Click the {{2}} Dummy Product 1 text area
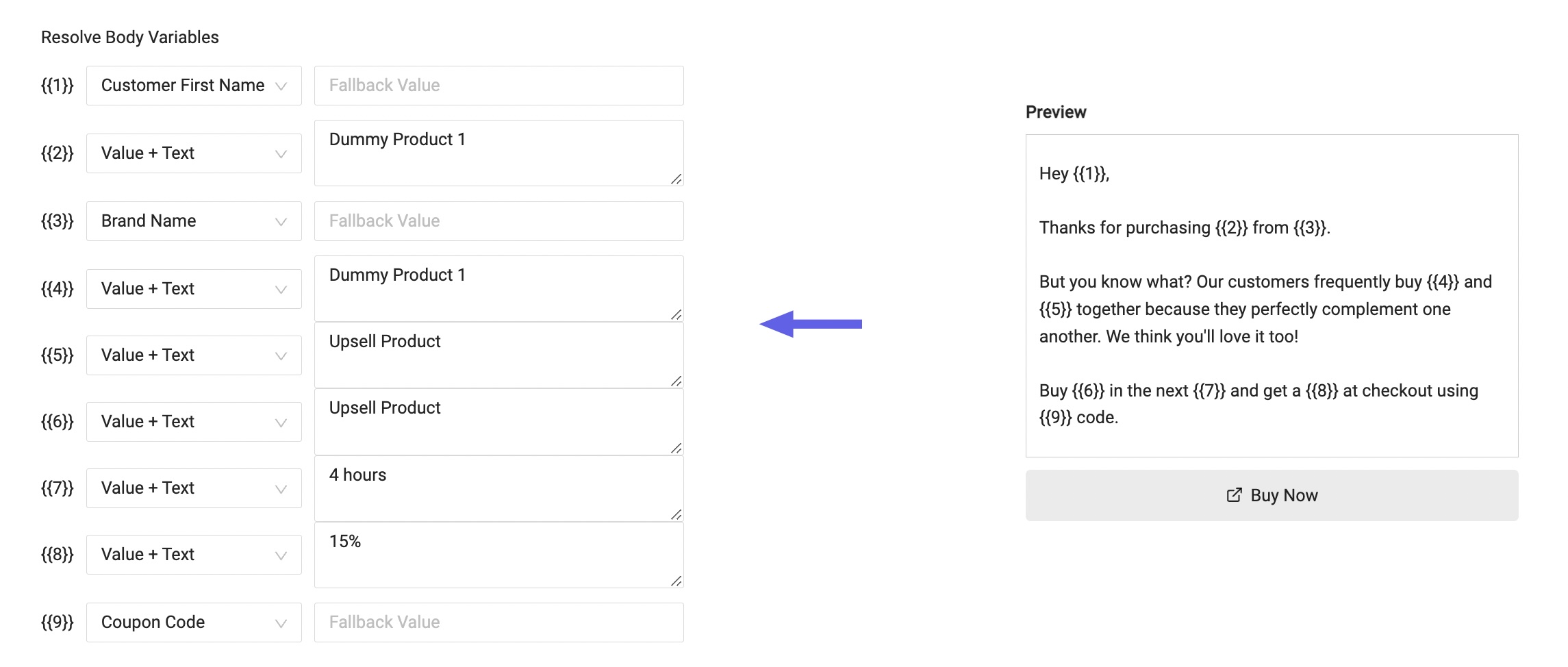This screenshot has height=667, width=1568. click(498, 153)
